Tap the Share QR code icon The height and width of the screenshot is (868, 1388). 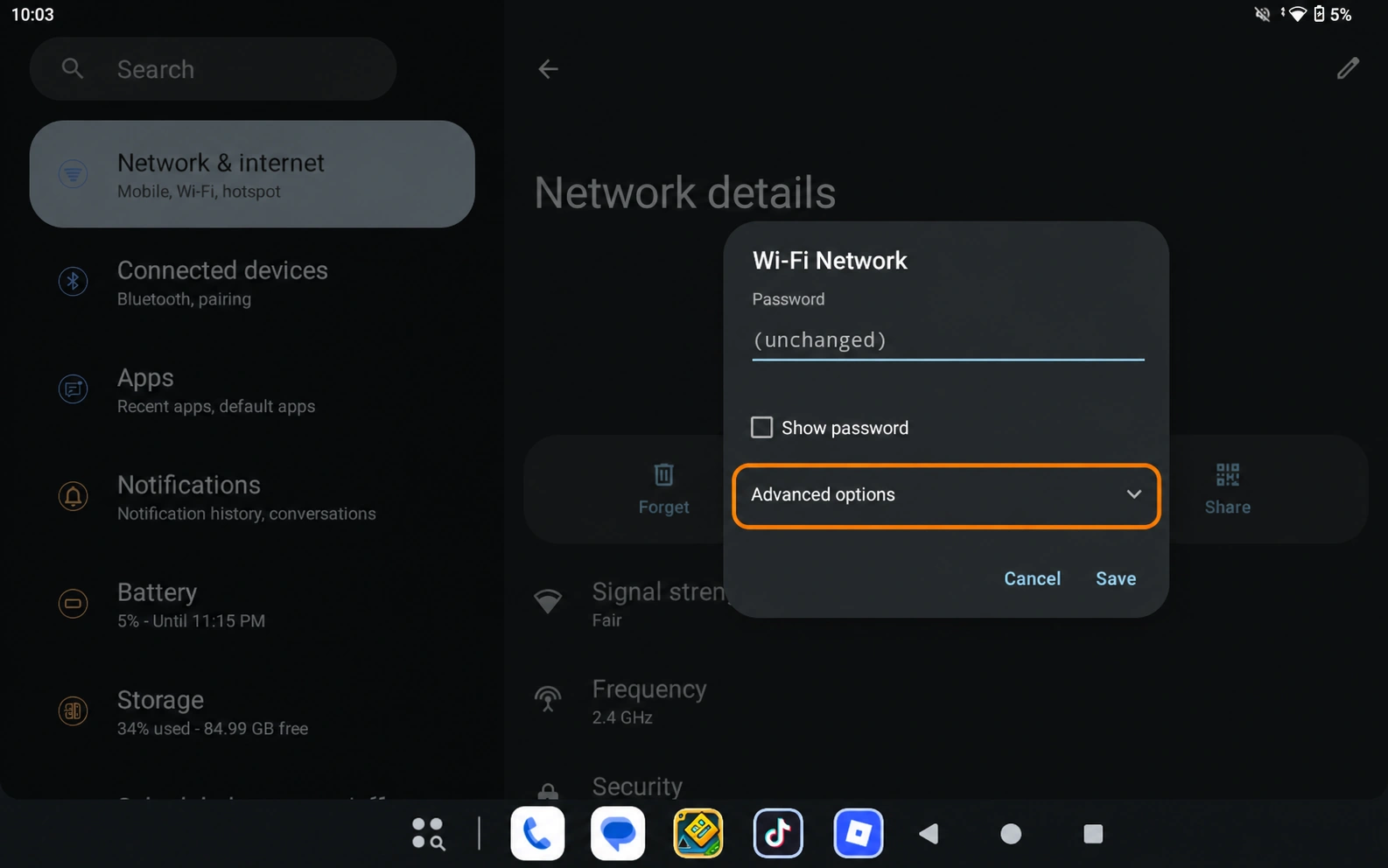[x=1227, y=474]
